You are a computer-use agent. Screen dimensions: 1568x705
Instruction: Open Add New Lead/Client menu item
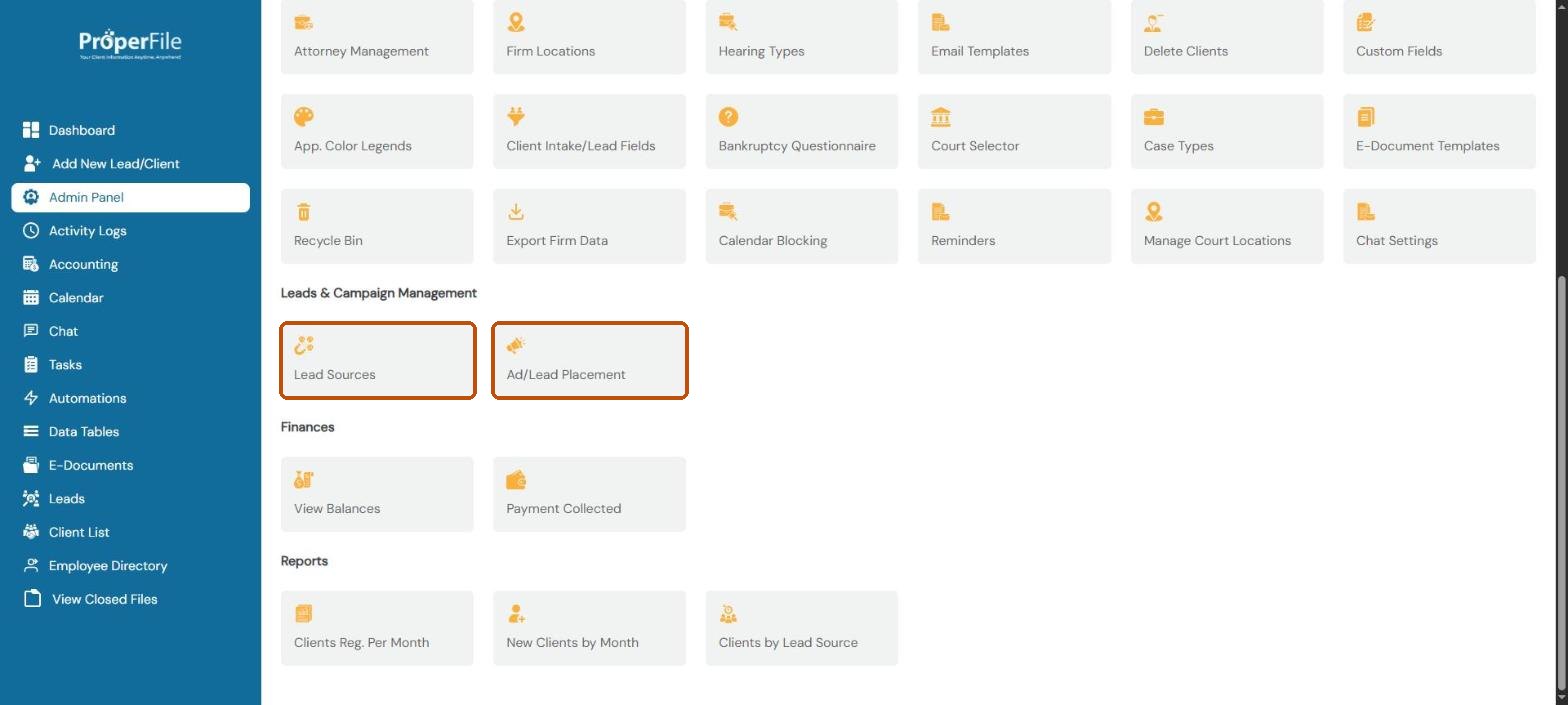coord(131,163)
